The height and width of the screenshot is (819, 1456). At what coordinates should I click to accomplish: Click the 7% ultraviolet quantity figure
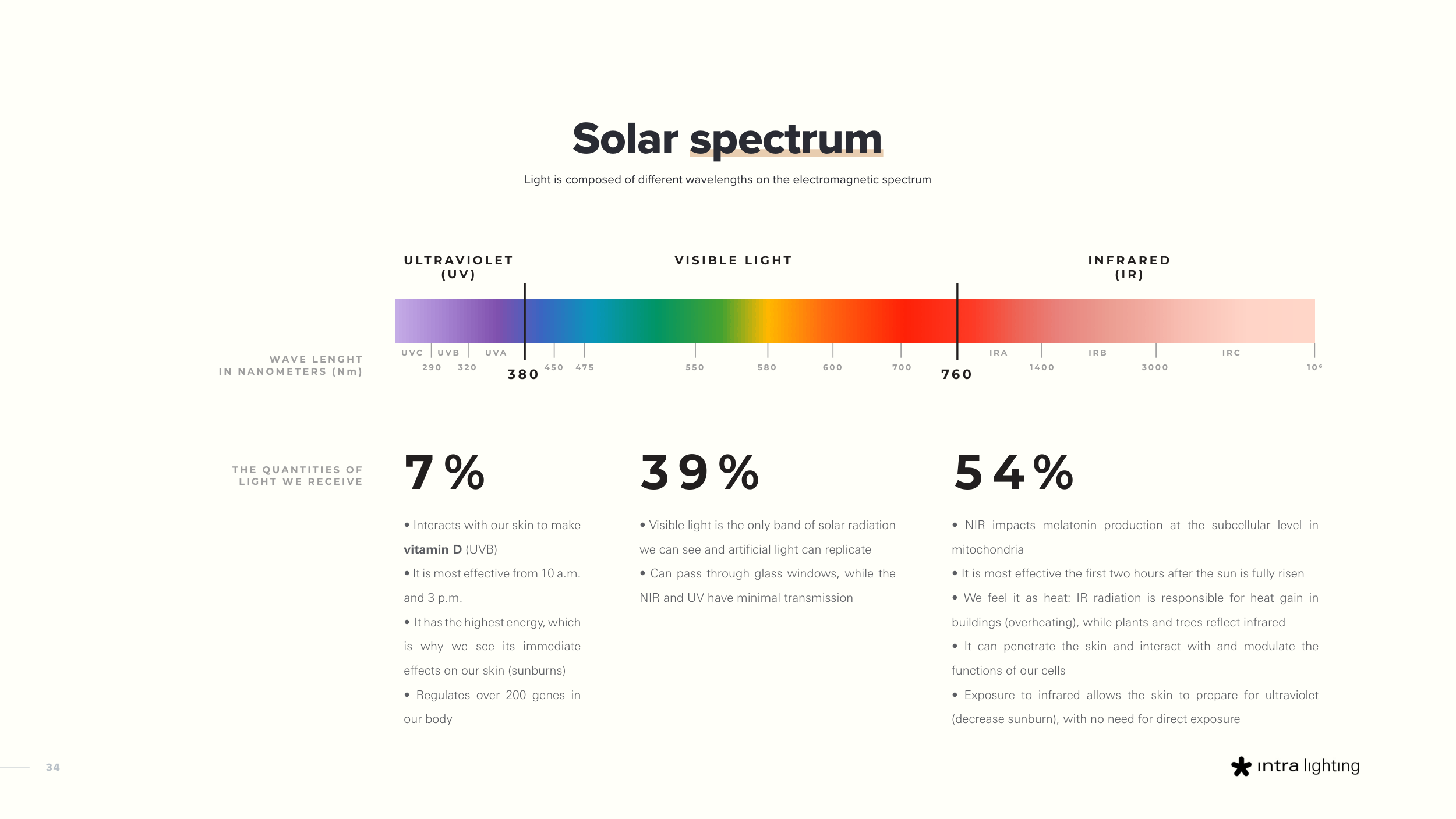444,472
